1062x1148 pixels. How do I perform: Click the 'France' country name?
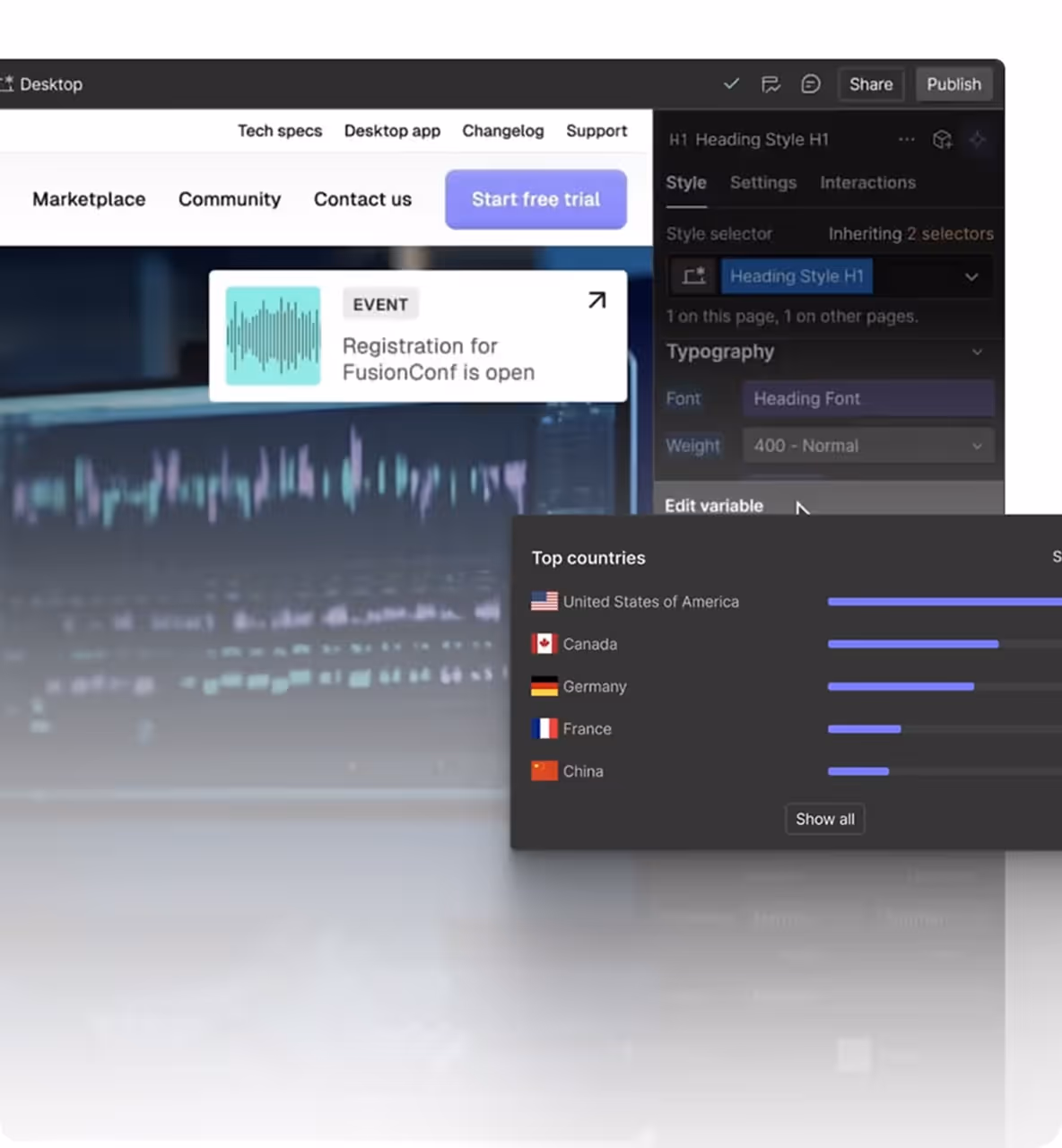pyautogui.click(x=588, y=729)
